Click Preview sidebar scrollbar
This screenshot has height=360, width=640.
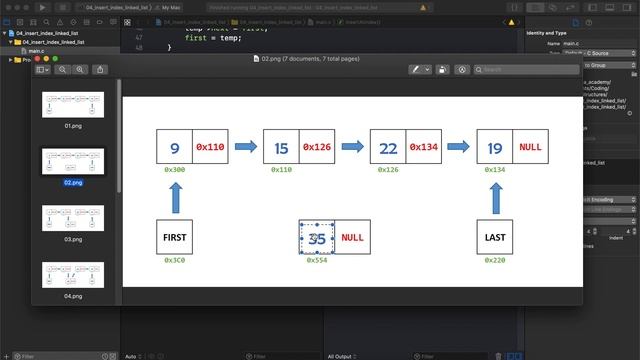(119, 136)
